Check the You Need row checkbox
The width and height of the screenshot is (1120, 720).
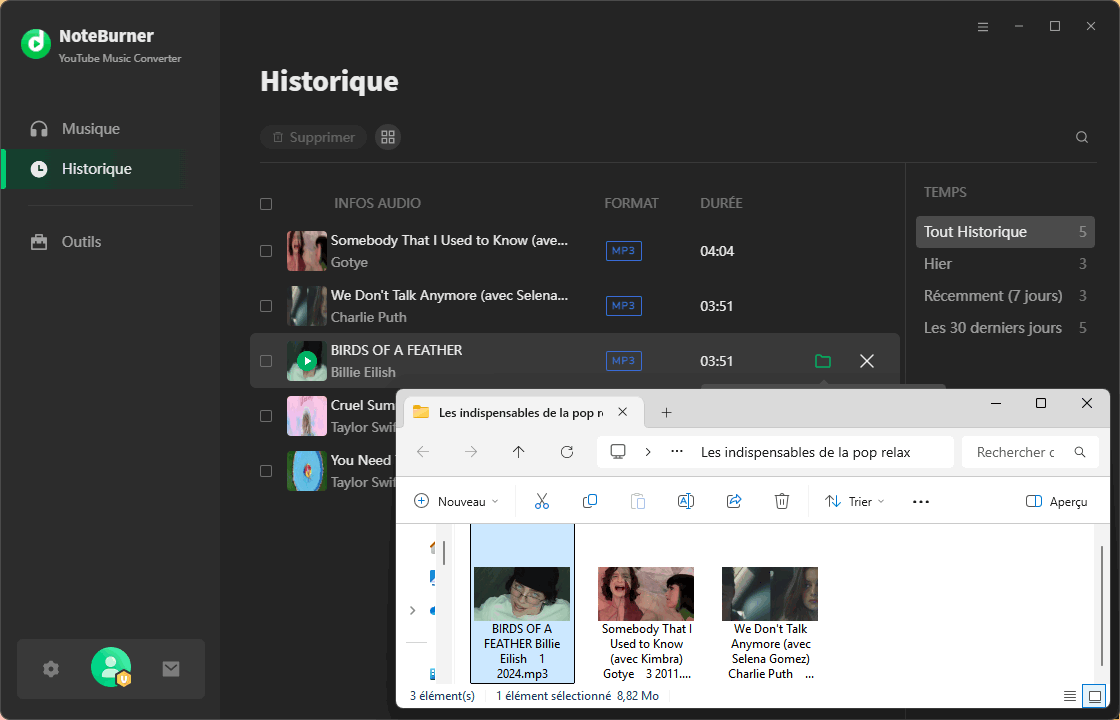[x=266, y=471]
